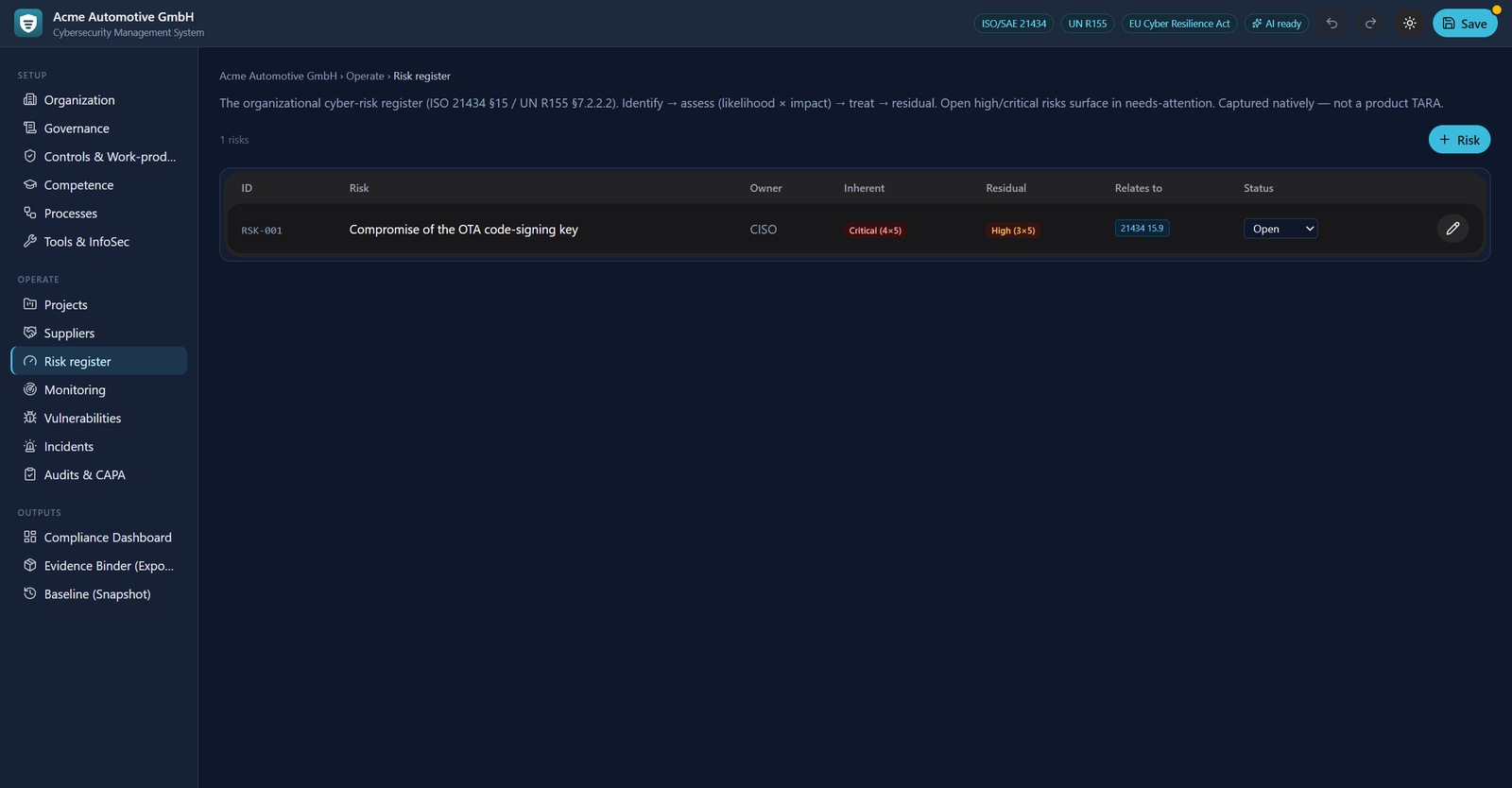This screenshot has height=788, width=1512.
Task: Open the Organization page
Action: pos(99,100)
